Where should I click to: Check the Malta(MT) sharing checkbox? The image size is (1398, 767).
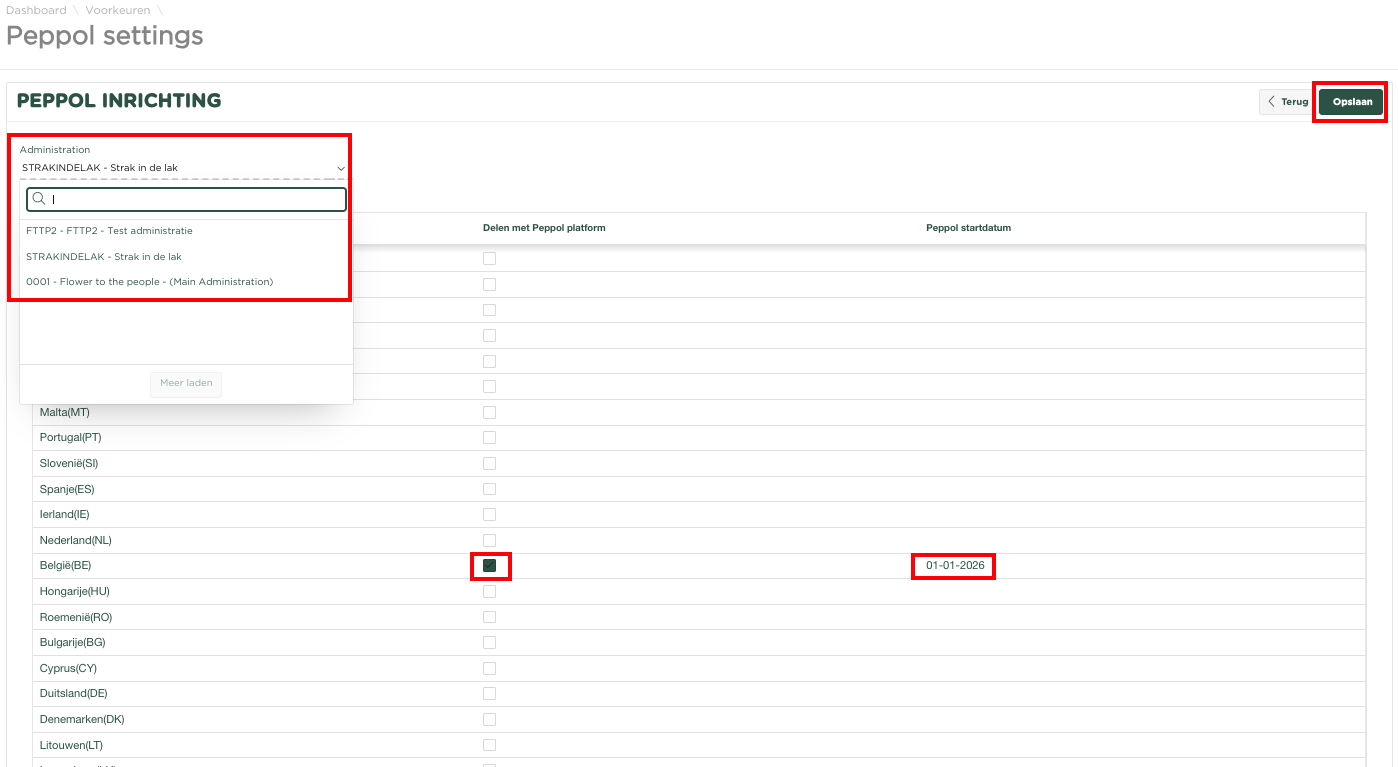489,412
